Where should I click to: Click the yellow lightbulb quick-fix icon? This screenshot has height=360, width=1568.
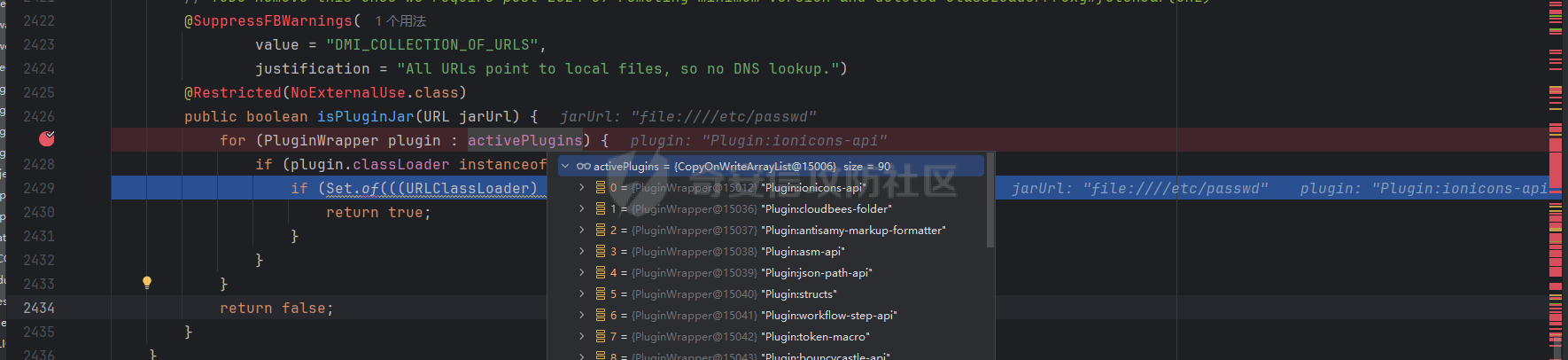(x=147, y=283)
